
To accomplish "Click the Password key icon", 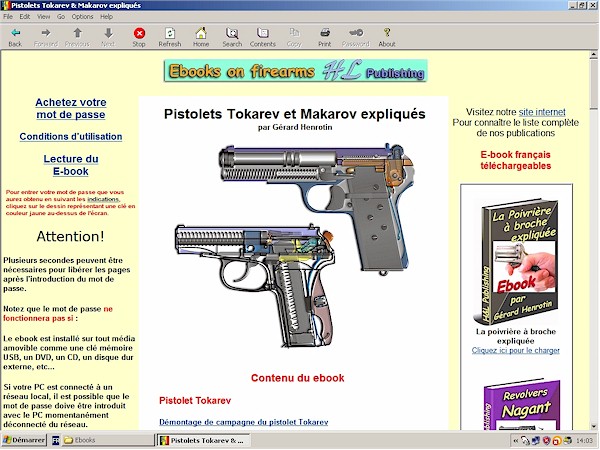I will click(355, 37).
